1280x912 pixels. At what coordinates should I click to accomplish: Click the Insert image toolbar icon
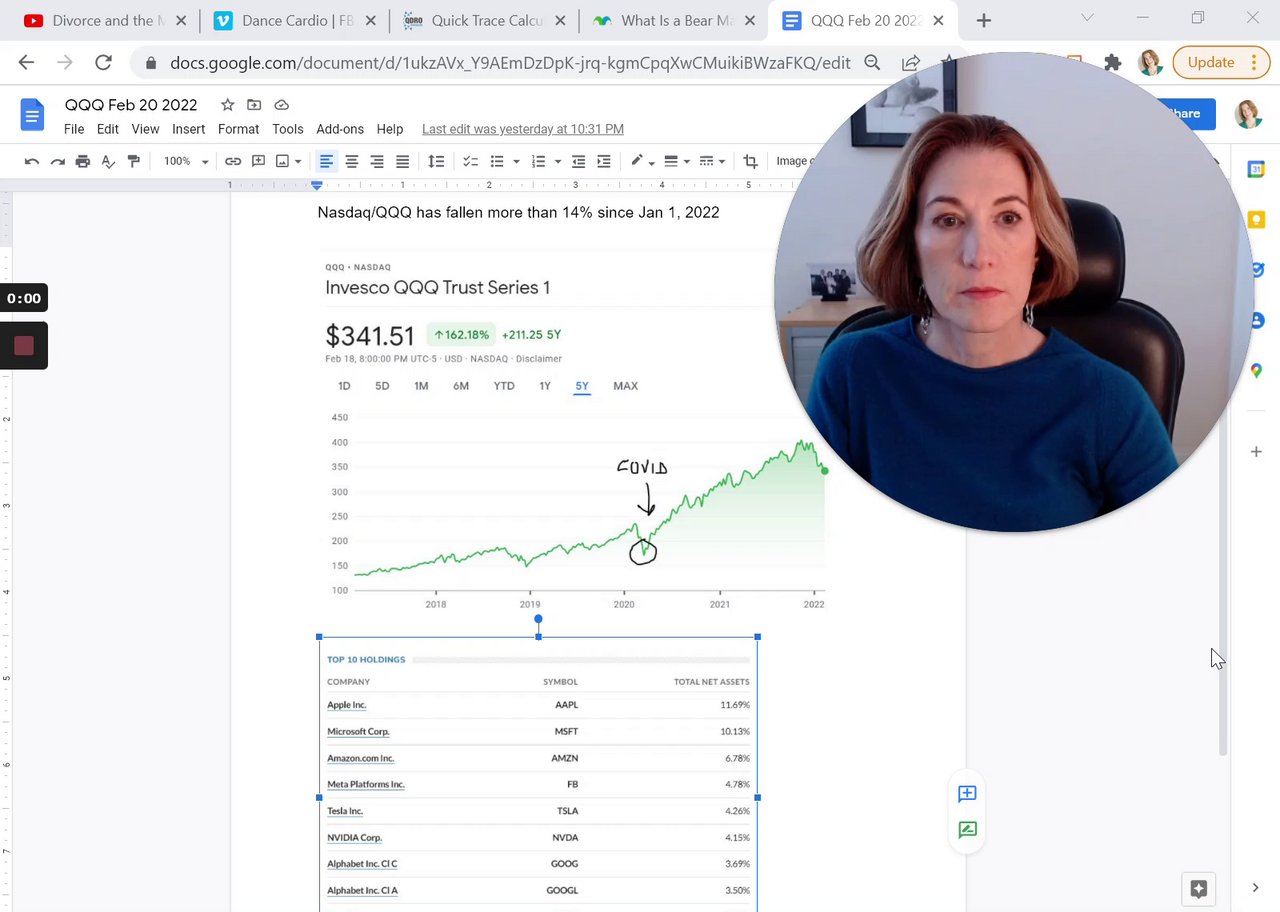click(282, 161)
